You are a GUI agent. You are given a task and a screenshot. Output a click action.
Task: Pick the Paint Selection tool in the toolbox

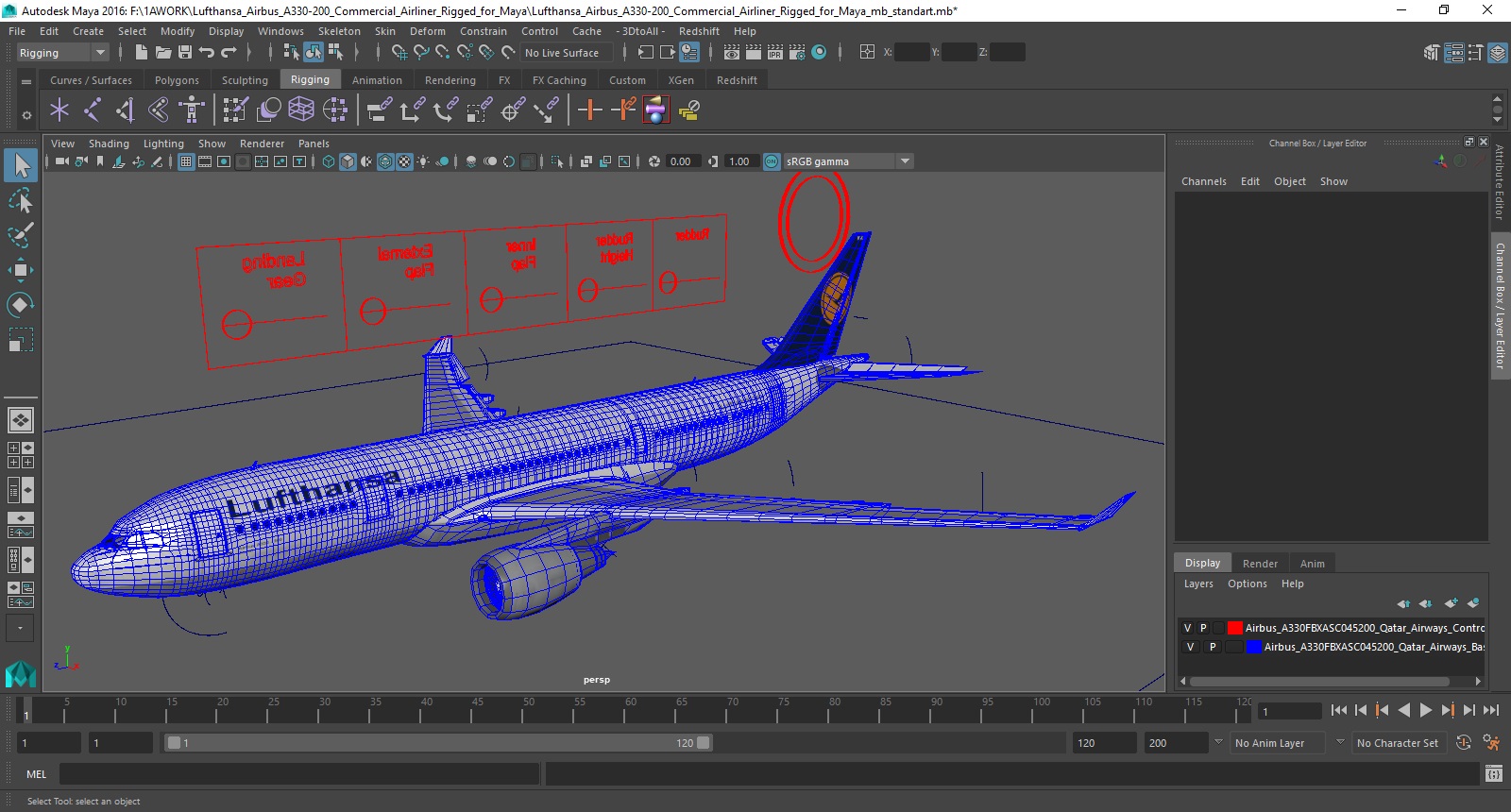(x=21, y=235)
